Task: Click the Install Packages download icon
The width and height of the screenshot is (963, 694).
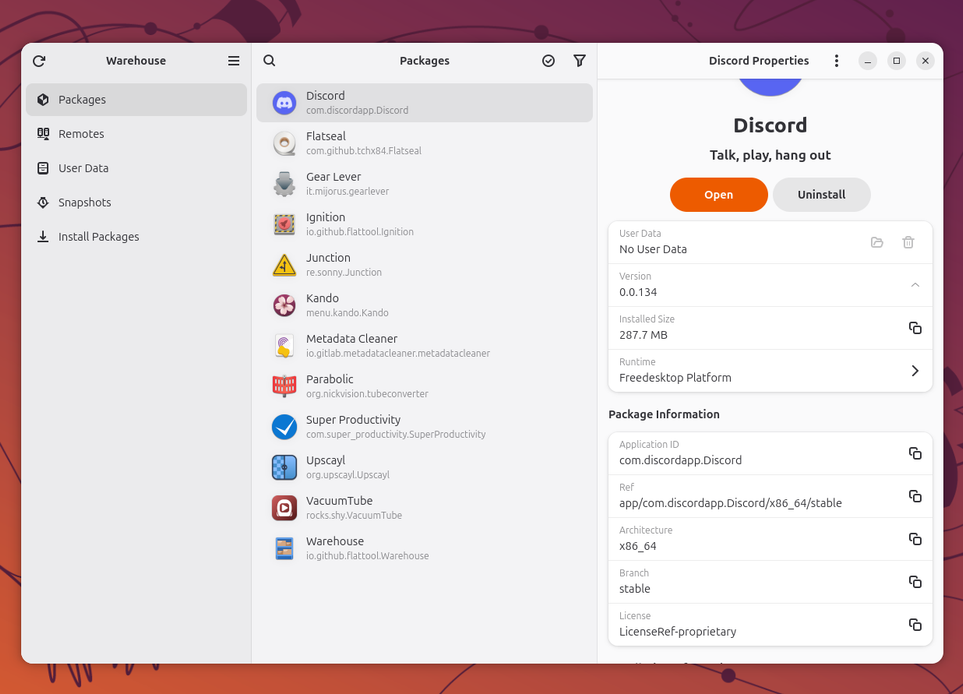Action: [43, 237]
